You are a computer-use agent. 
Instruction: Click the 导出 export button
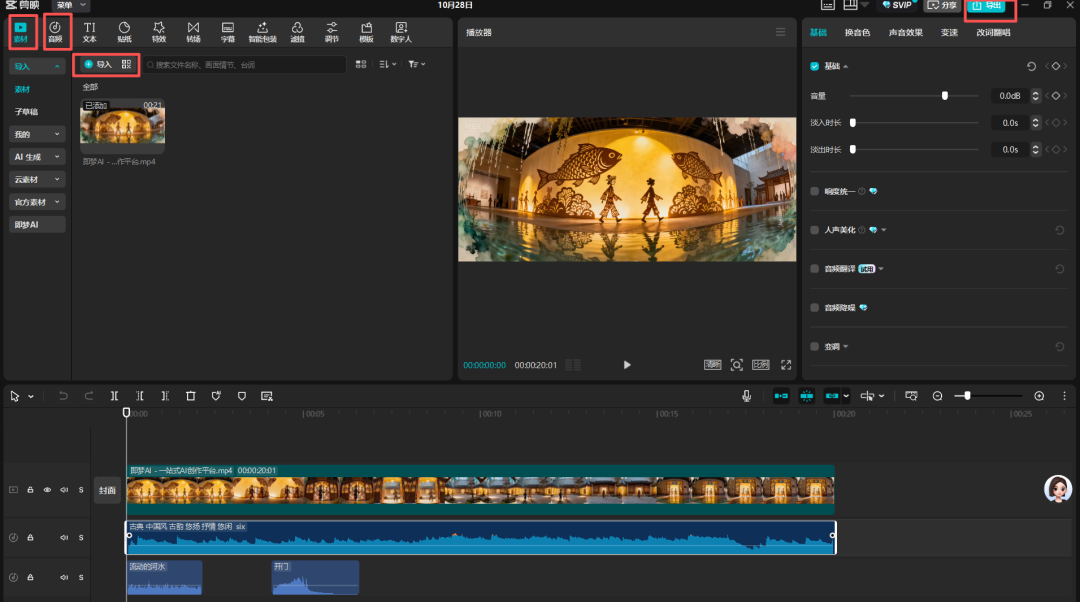click(988, 7)
